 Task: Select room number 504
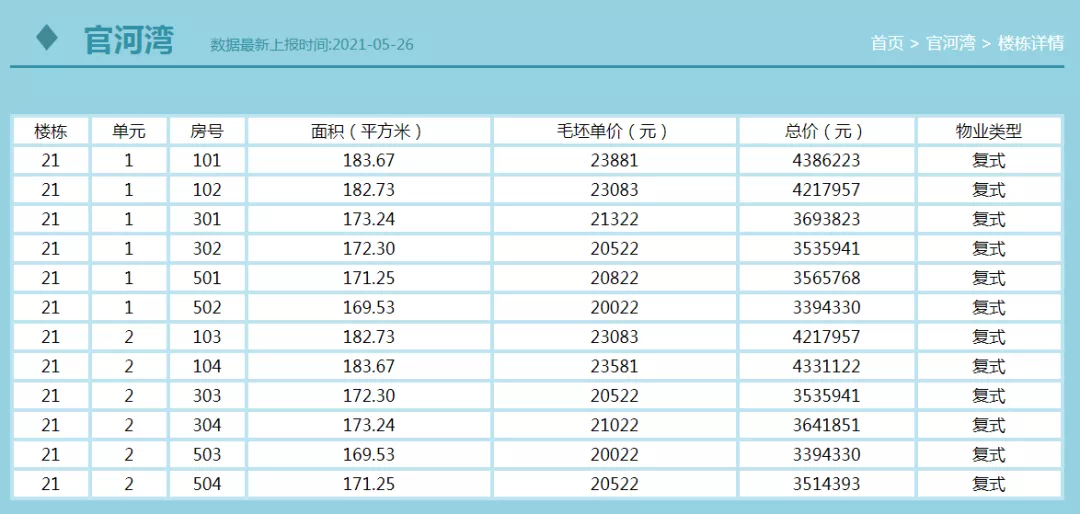[x=207, y=484]
